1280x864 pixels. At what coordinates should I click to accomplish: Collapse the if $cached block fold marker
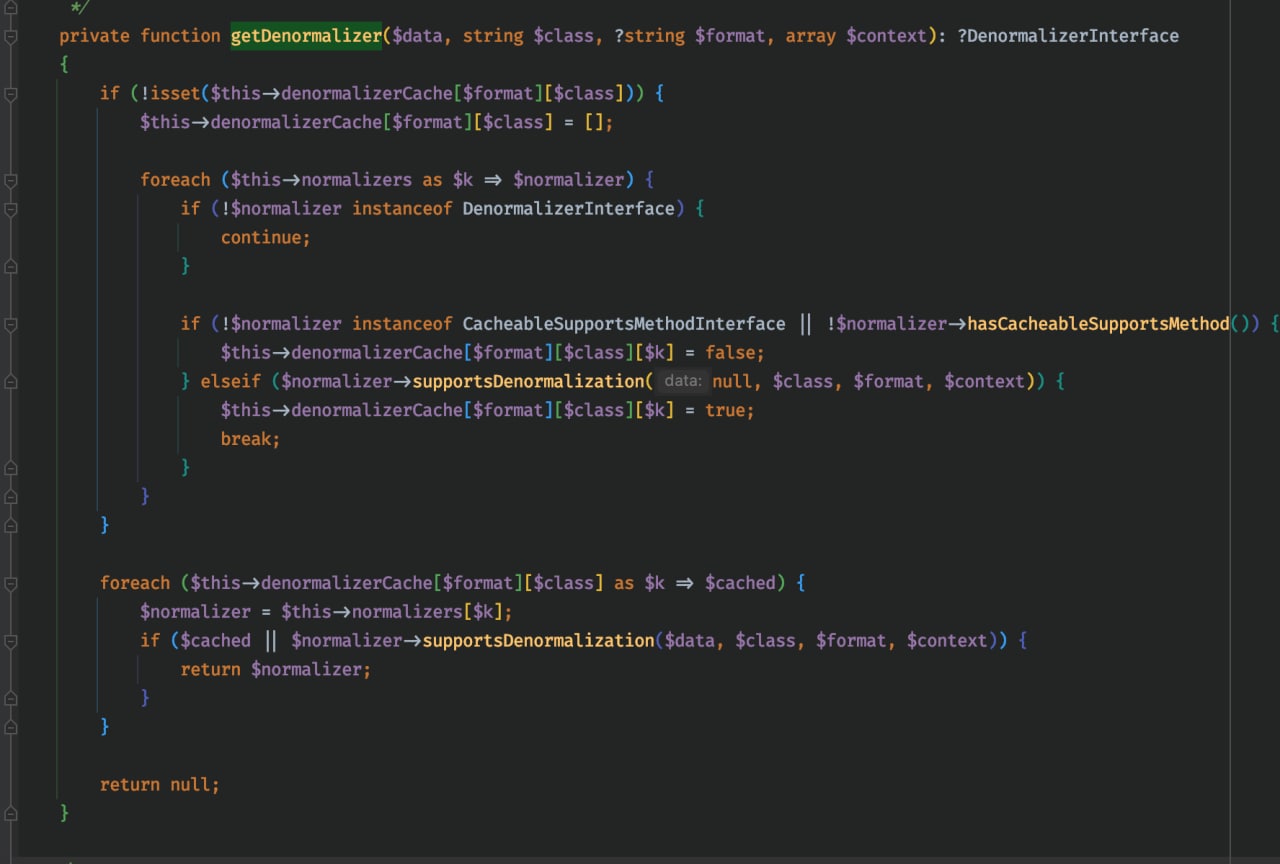click(x=11, y=641)
